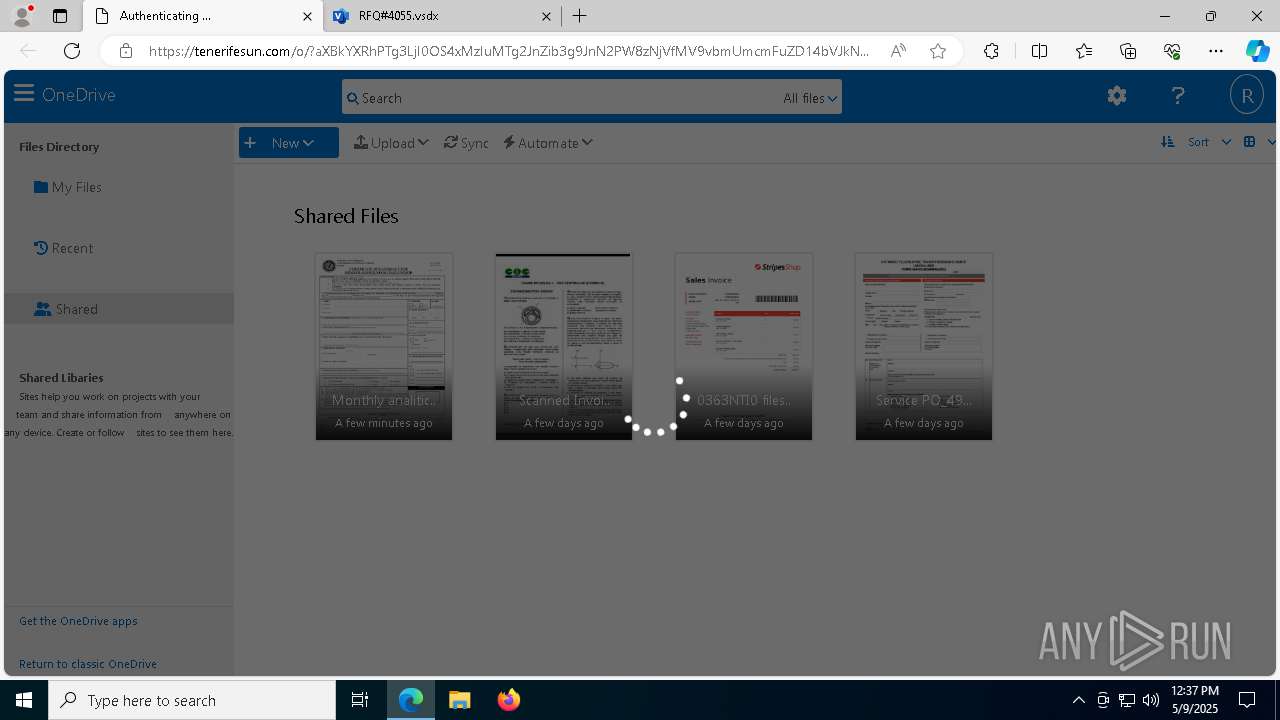Viewport: 1280px width, 720px height.
Task: Launch Firefox from the taskbar
Action: (x=509, y=700)
